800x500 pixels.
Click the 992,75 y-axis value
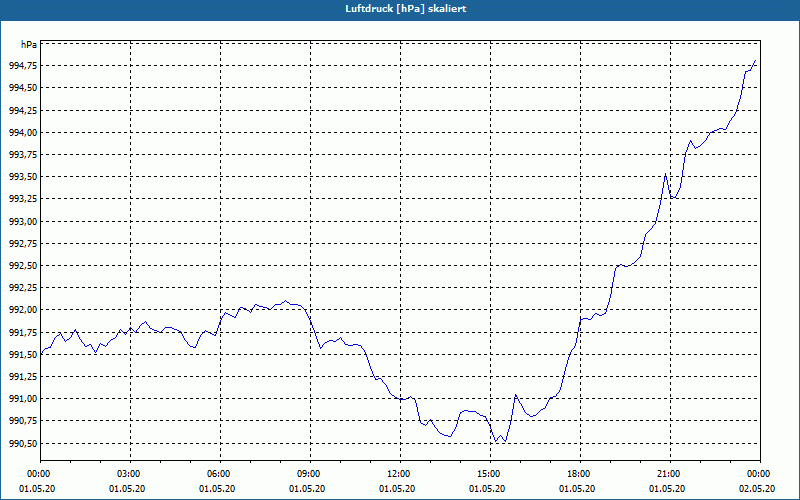(23, 243)
